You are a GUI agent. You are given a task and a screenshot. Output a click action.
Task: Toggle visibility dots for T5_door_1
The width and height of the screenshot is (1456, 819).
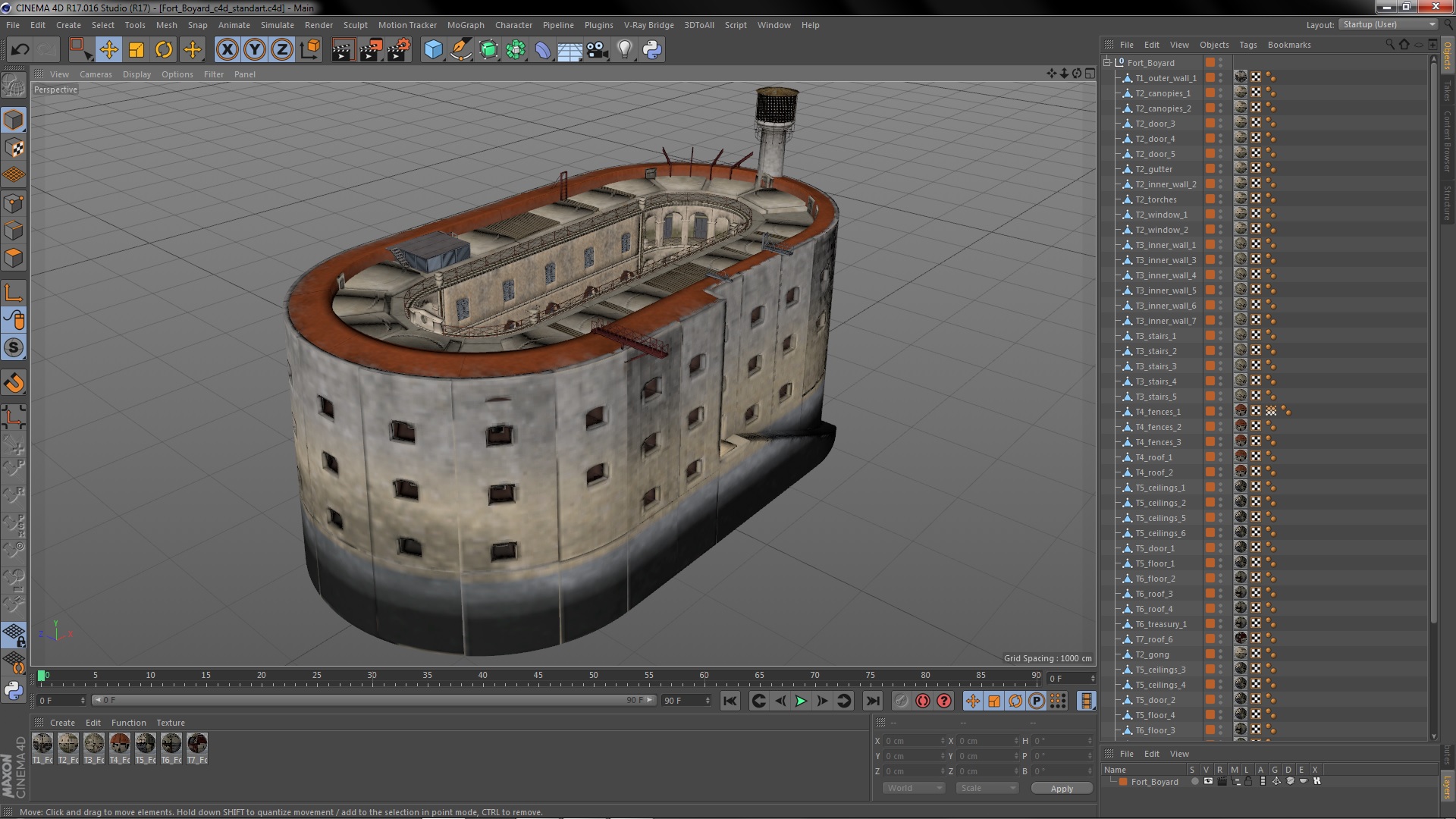pyautogui.click(x=1220, y=548)
